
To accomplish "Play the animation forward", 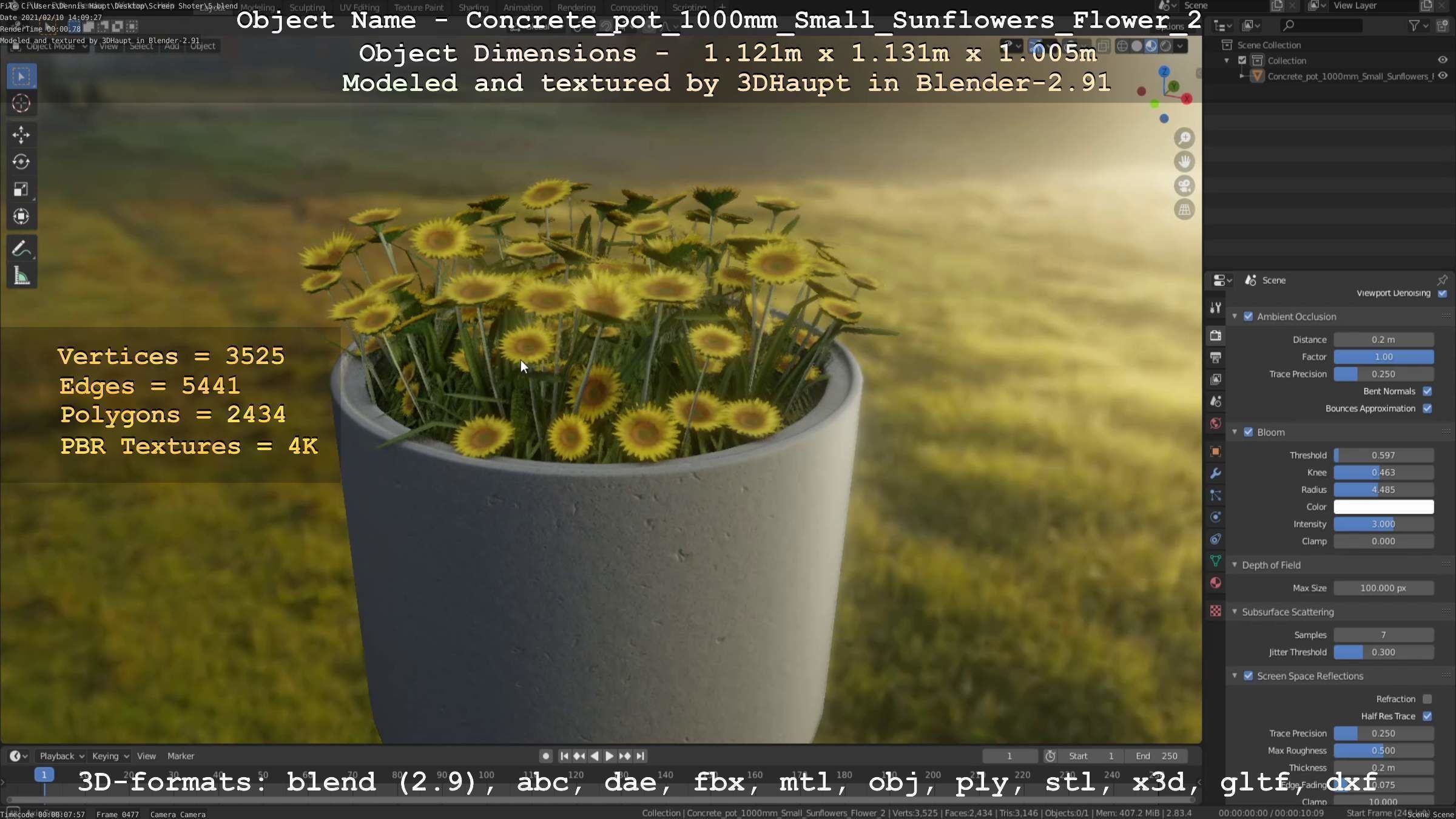I will tap(609, 756).
